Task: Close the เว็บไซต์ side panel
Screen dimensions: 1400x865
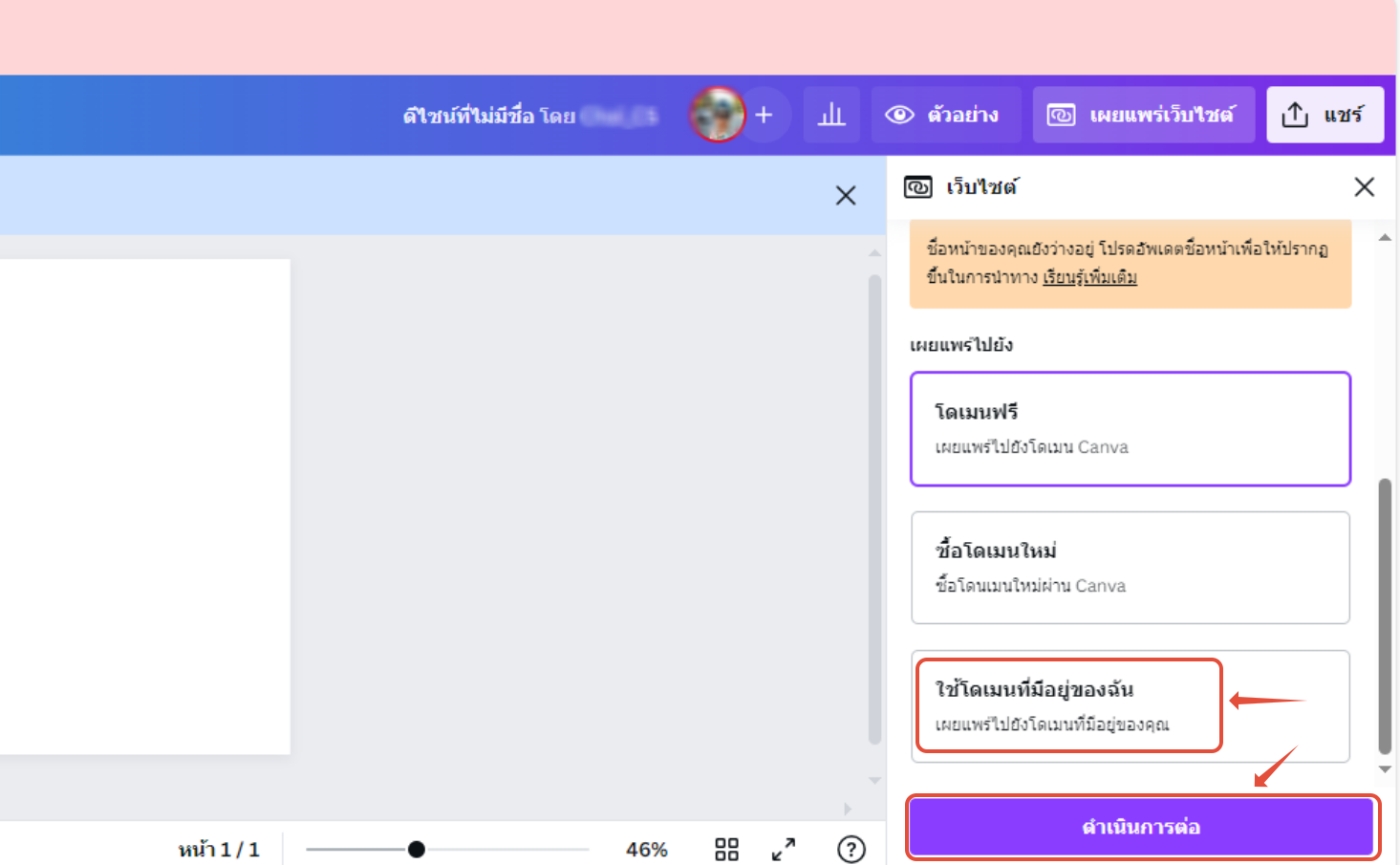Action: pyautogui.click(x=1364, y=186)
